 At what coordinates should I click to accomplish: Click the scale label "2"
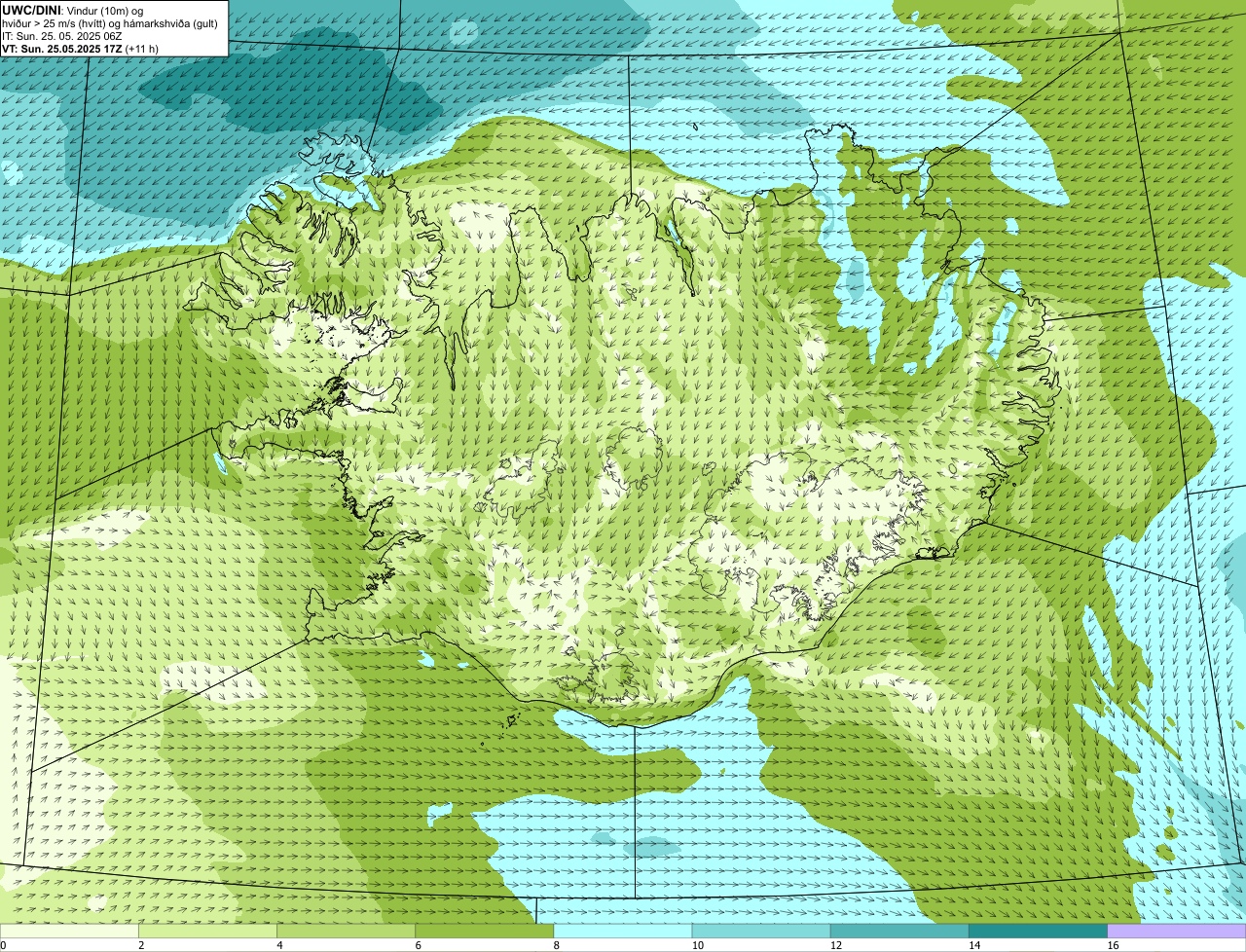point(141,945)
